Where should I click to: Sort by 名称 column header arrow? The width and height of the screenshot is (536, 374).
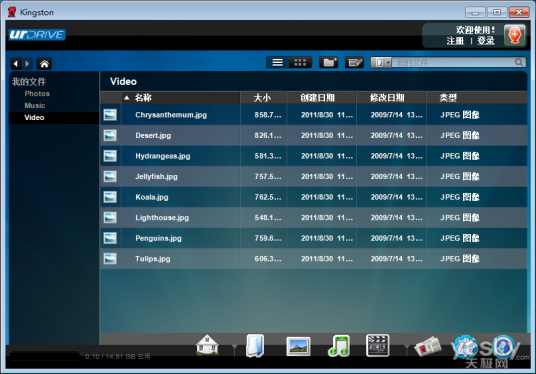(126, 98)
